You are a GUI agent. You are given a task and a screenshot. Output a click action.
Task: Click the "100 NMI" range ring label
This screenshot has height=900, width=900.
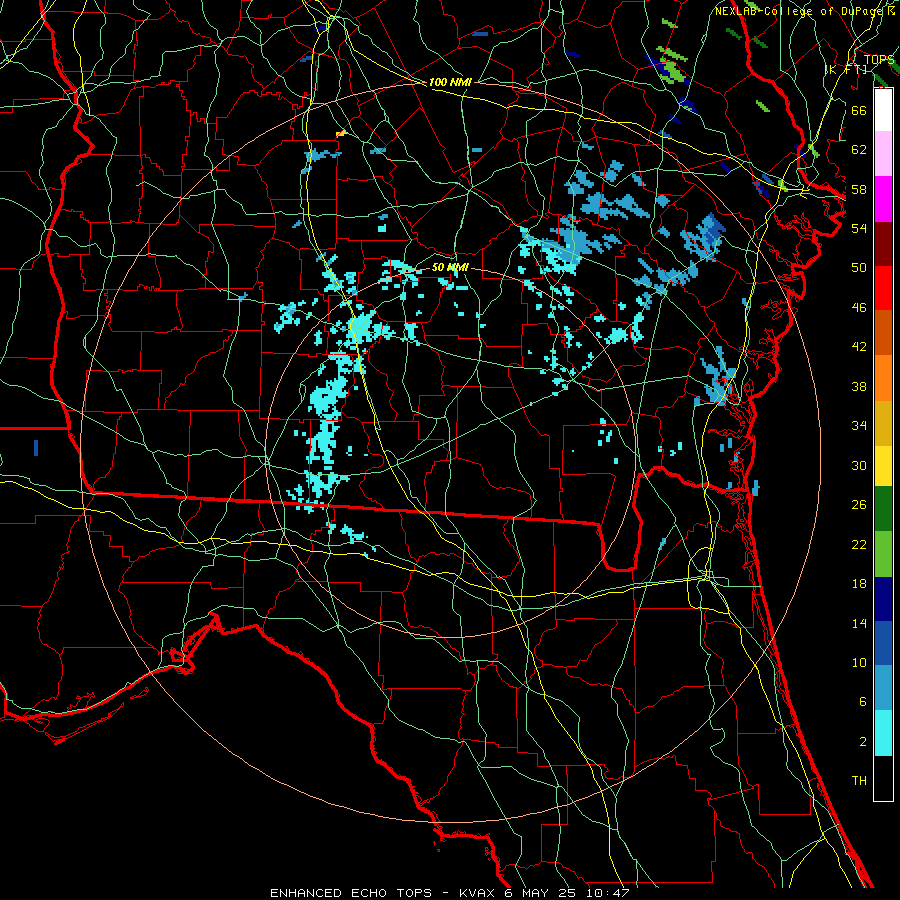click(x=450, y=82)
